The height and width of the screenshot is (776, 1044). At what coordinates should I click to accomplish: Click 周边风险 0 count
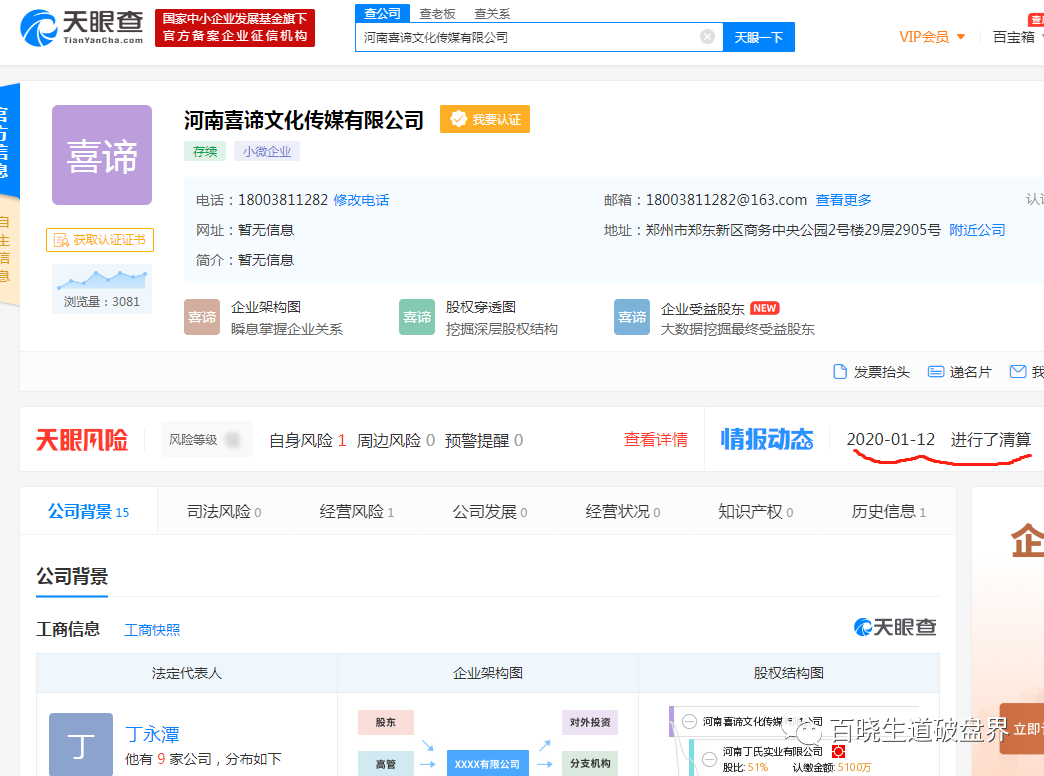395,440
